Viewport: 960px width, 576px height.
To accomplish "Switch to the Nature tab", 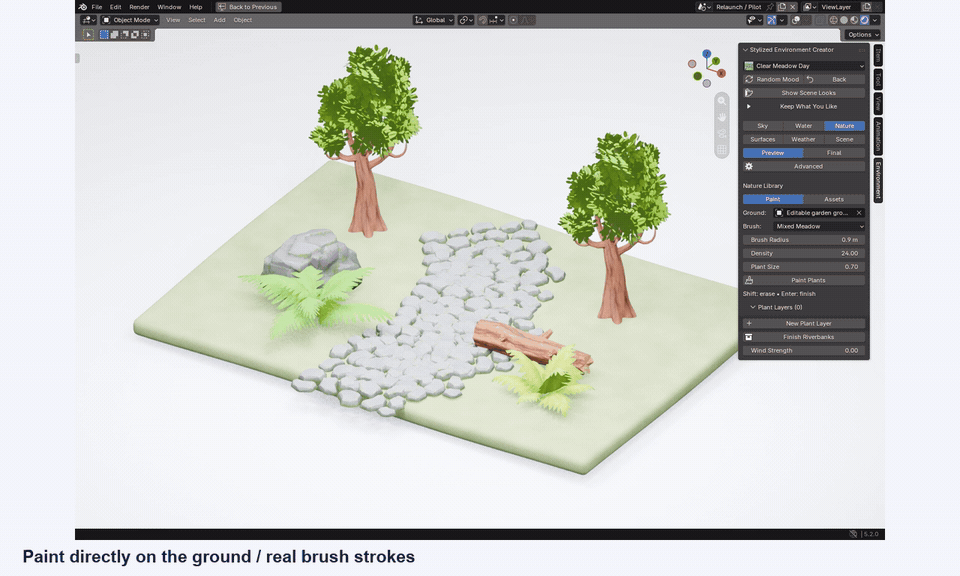I will [844, 126].
